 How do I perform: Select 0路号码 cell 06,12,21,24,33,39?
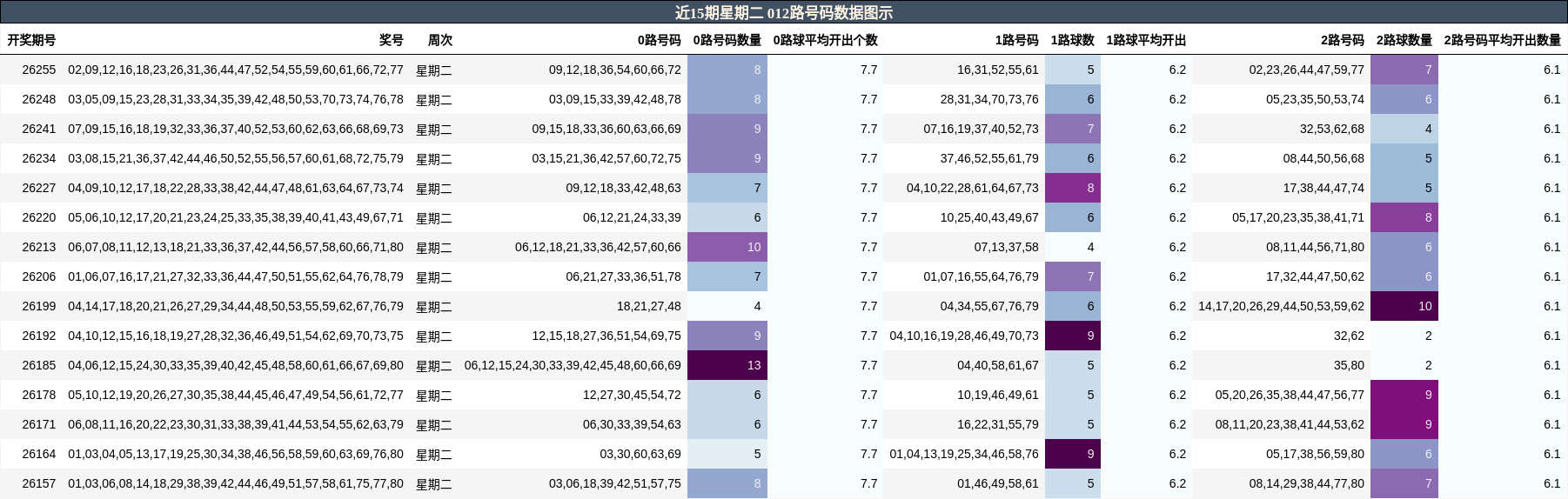pos(632,217)
